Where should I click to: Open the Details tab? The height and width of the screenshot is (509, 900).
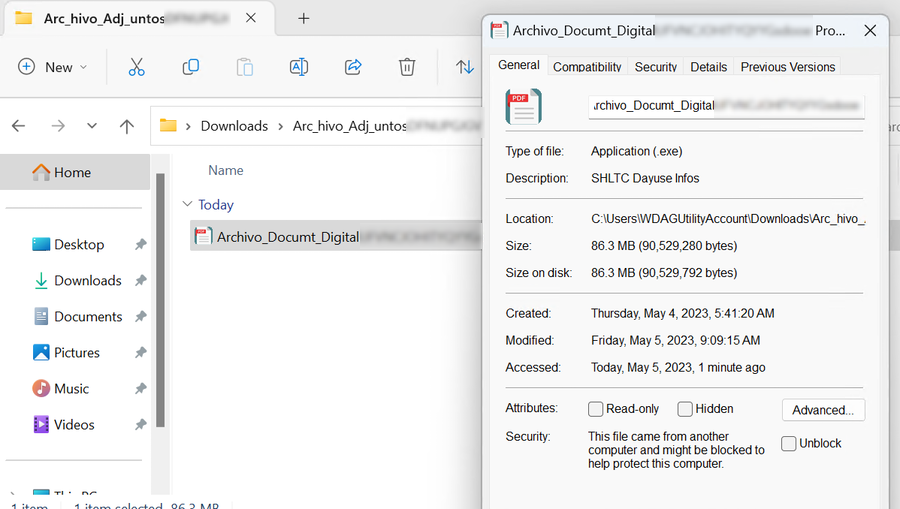click(708, 67)
